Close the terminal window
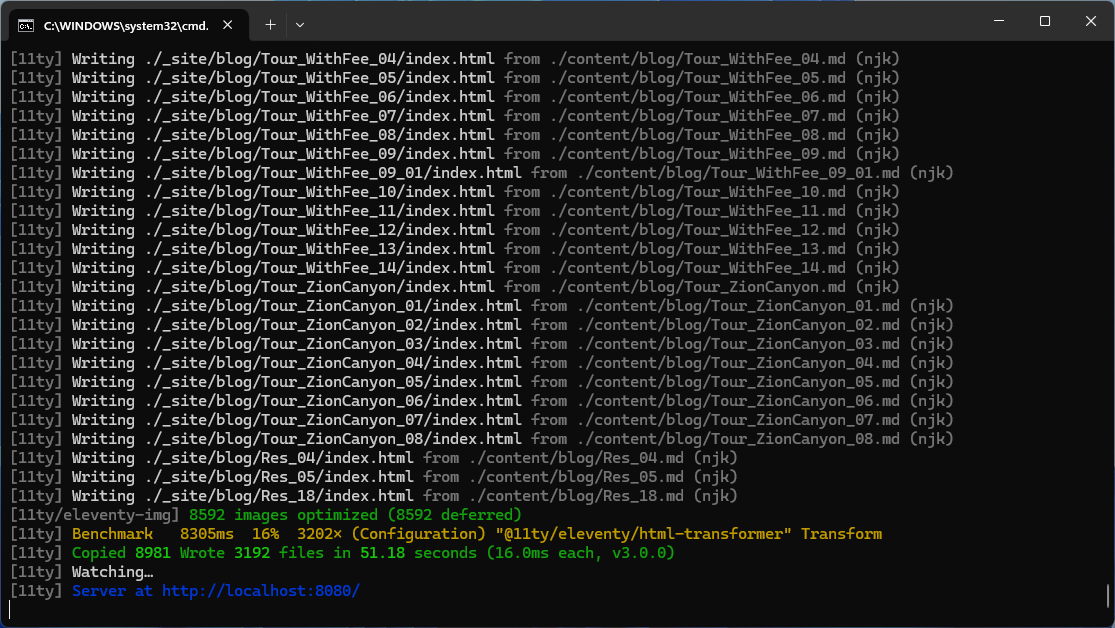The width and height of the screenshot is (1115, 628). pos(1090,21)
